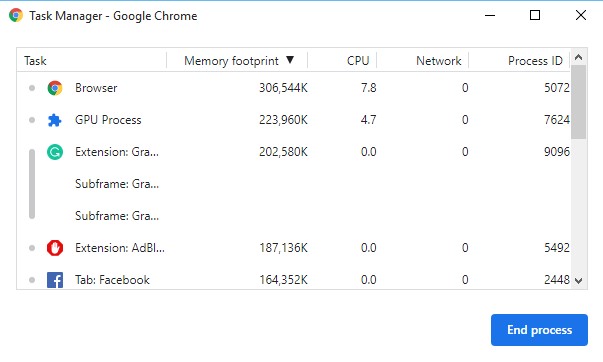Click the scrollbar down arrow
Screen dimensions: 603x362
coord(578,281)
